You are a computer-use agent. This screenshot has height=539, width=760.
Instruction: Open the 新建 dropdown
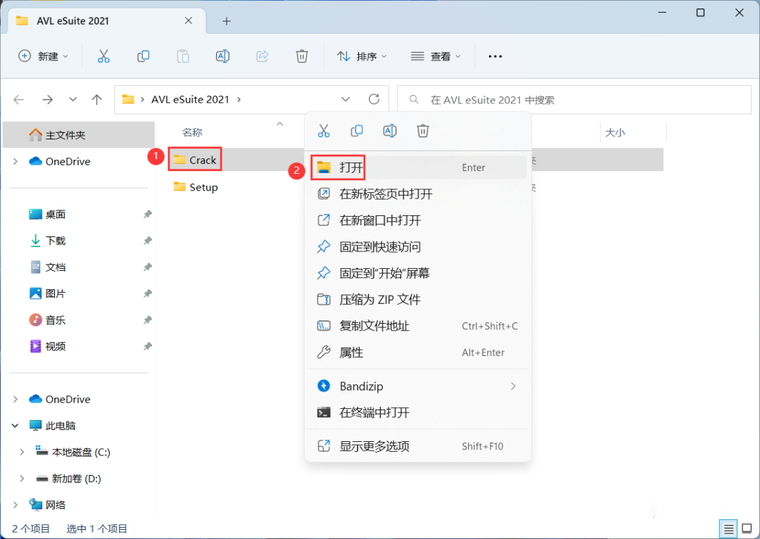click(x=43, y=56)
